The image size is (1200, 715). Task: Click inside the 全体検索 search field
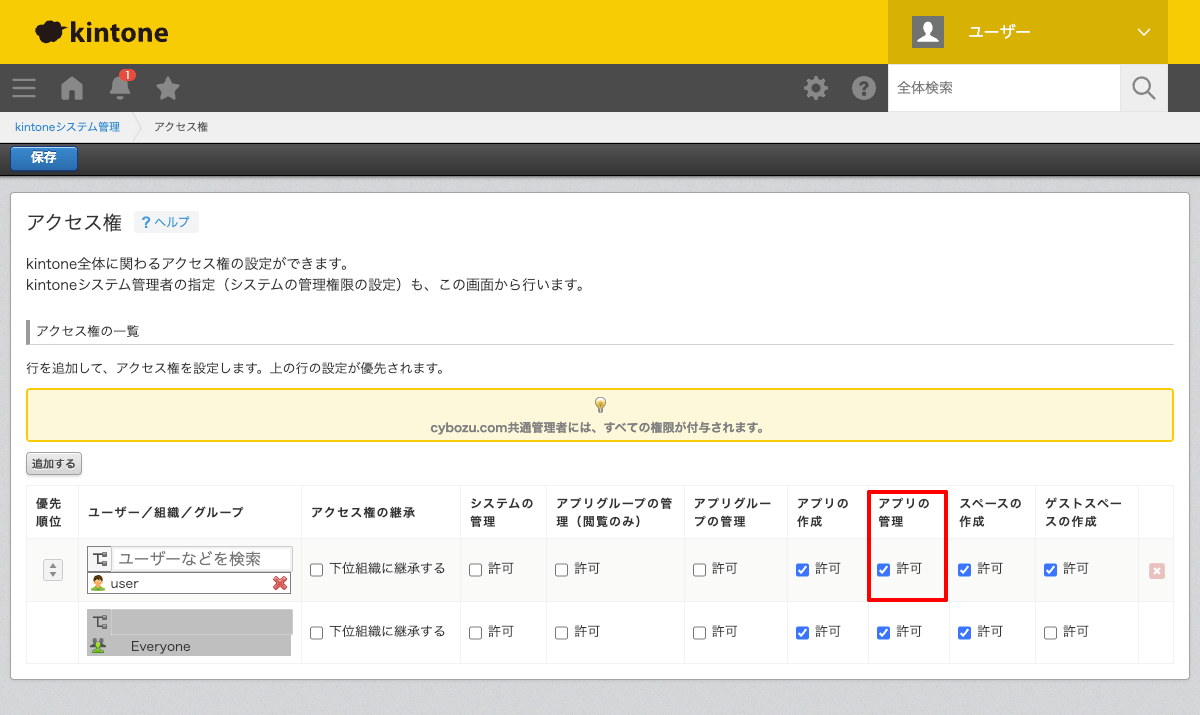click(x=1000, y=88)
